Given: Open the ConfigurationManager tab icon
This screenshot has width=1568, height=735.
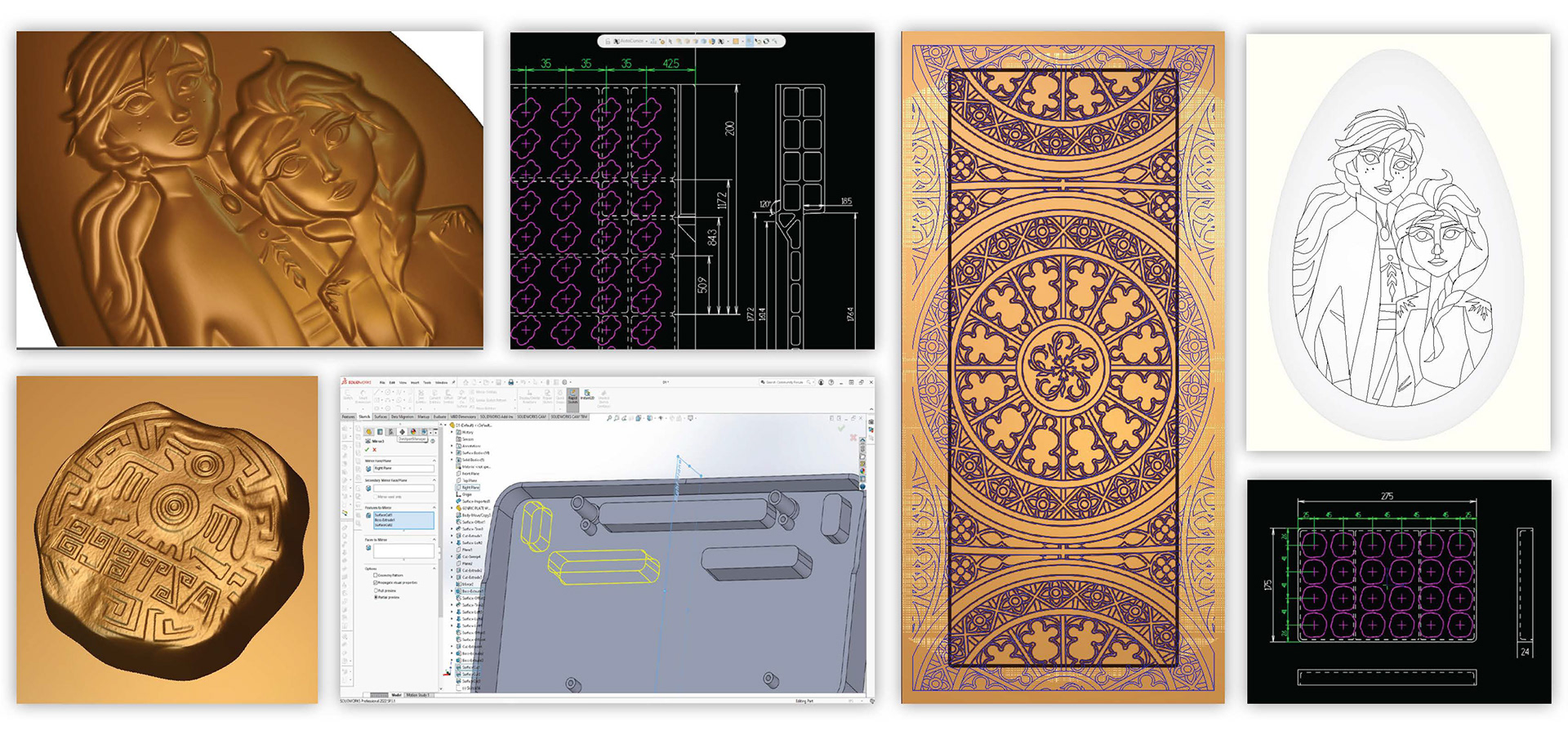Looking at the screenshot, I should coord(391,431).
